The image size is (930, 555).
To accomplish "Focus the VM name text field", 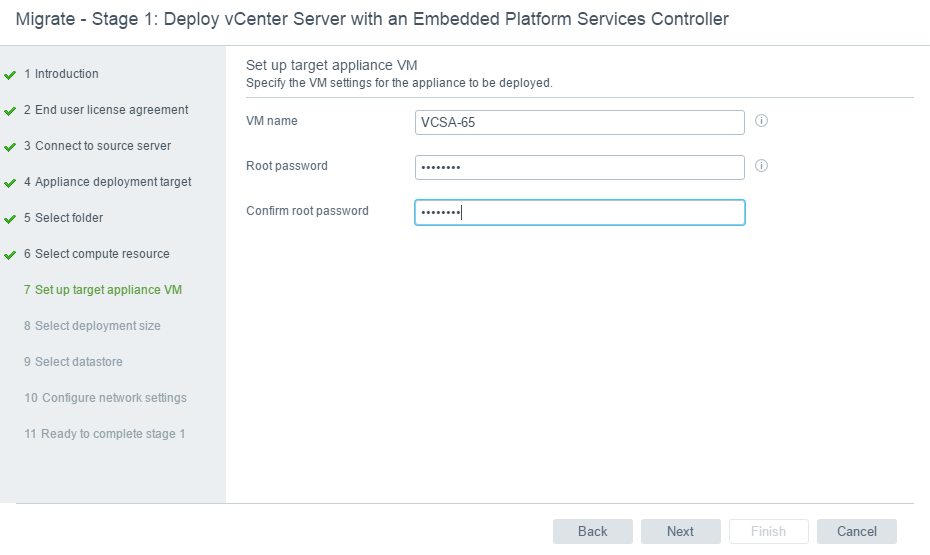I will tap(579, 122).
